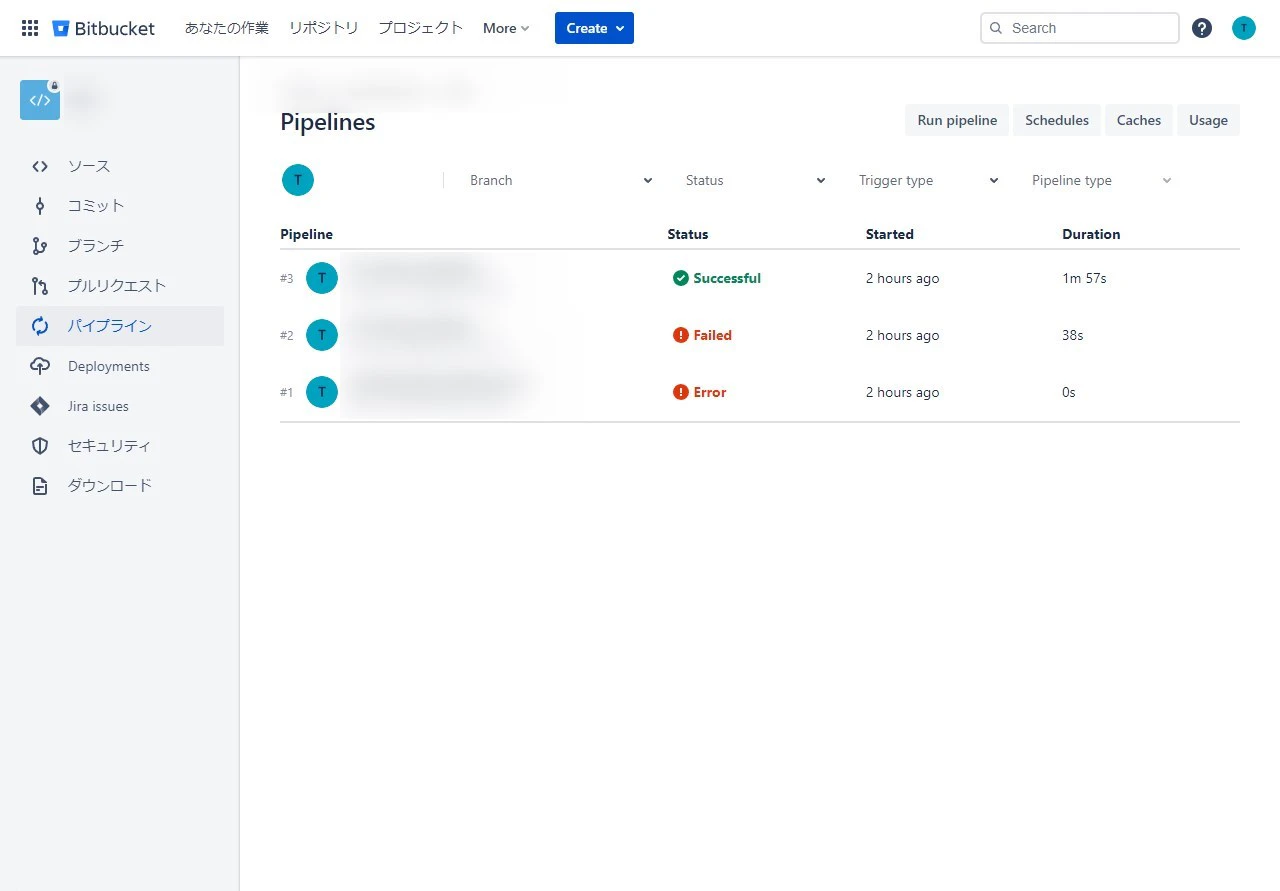Open あなたの作業 in top navigation
Screen dimensions: 1280x891
coord(227,28)
